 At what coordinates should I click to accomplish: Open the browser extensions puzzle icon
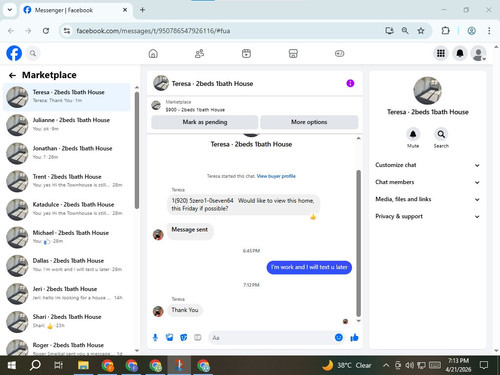pos(445,31)
